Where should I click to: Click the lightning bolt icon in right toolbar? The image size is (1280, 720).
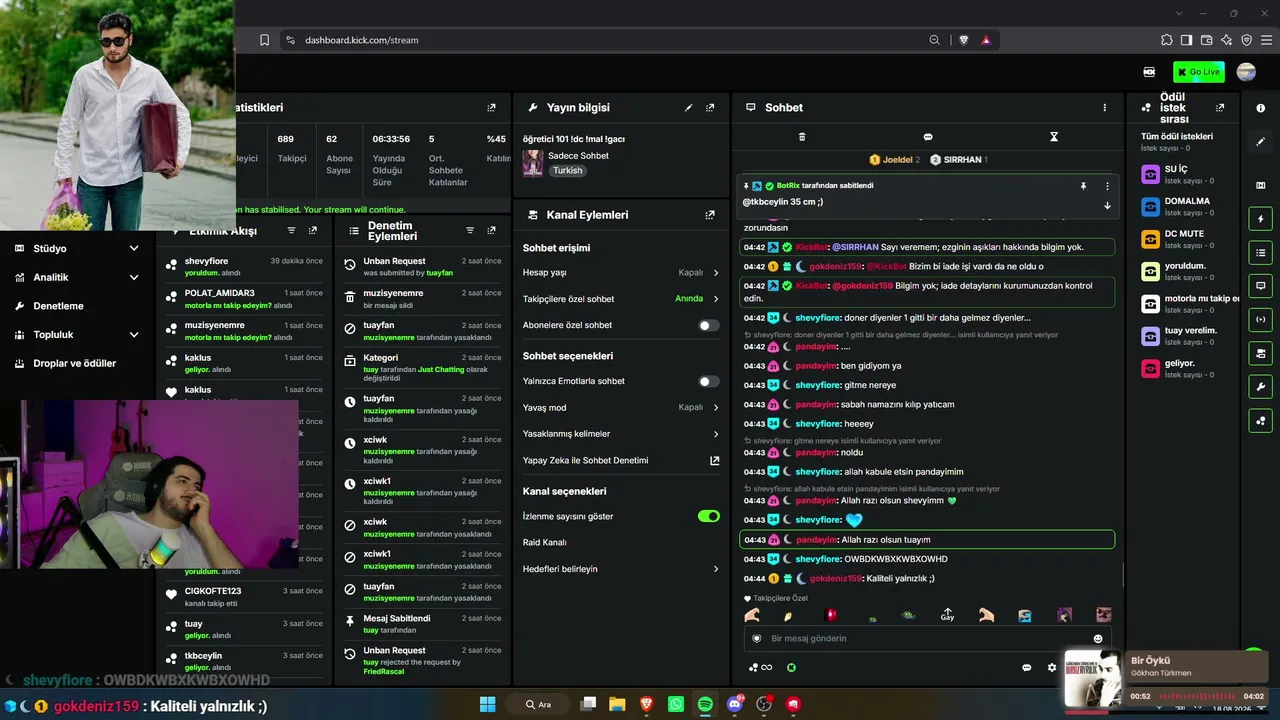tap(1260, 219)
